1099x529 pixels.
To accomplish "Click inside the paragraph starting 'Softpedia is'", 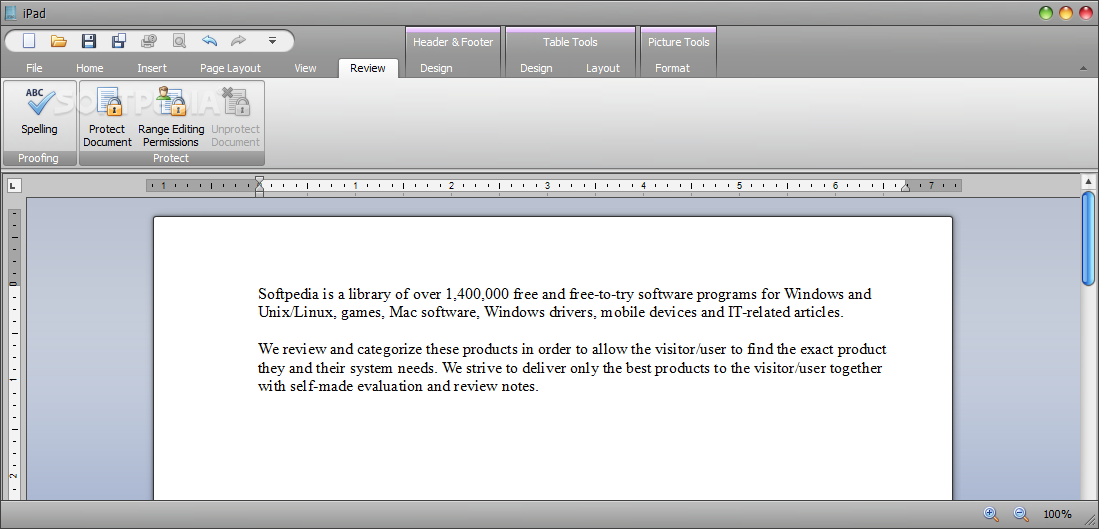I will [x=565, y=303].
